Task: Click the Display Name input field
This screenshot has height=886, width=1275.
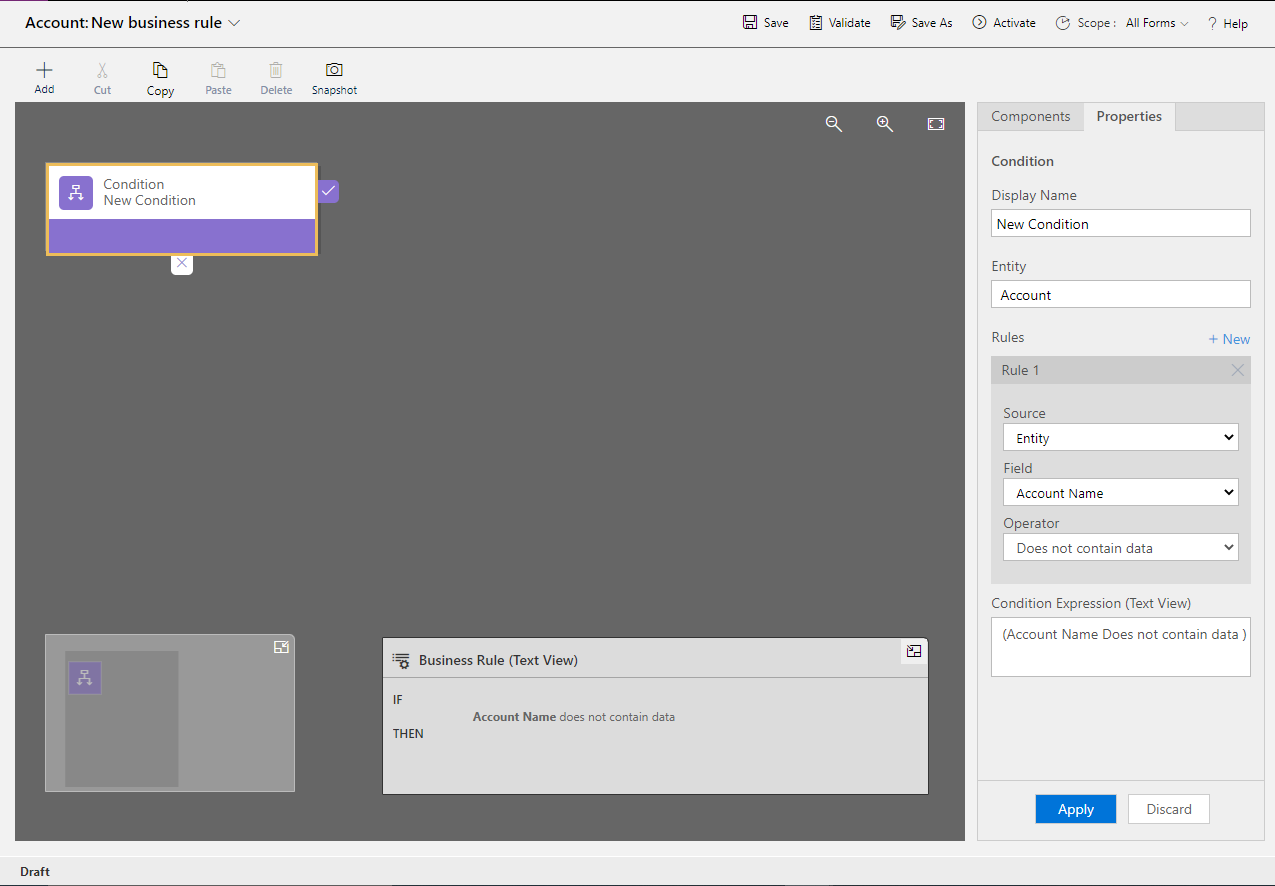Action: click(x=1120, y=223)
